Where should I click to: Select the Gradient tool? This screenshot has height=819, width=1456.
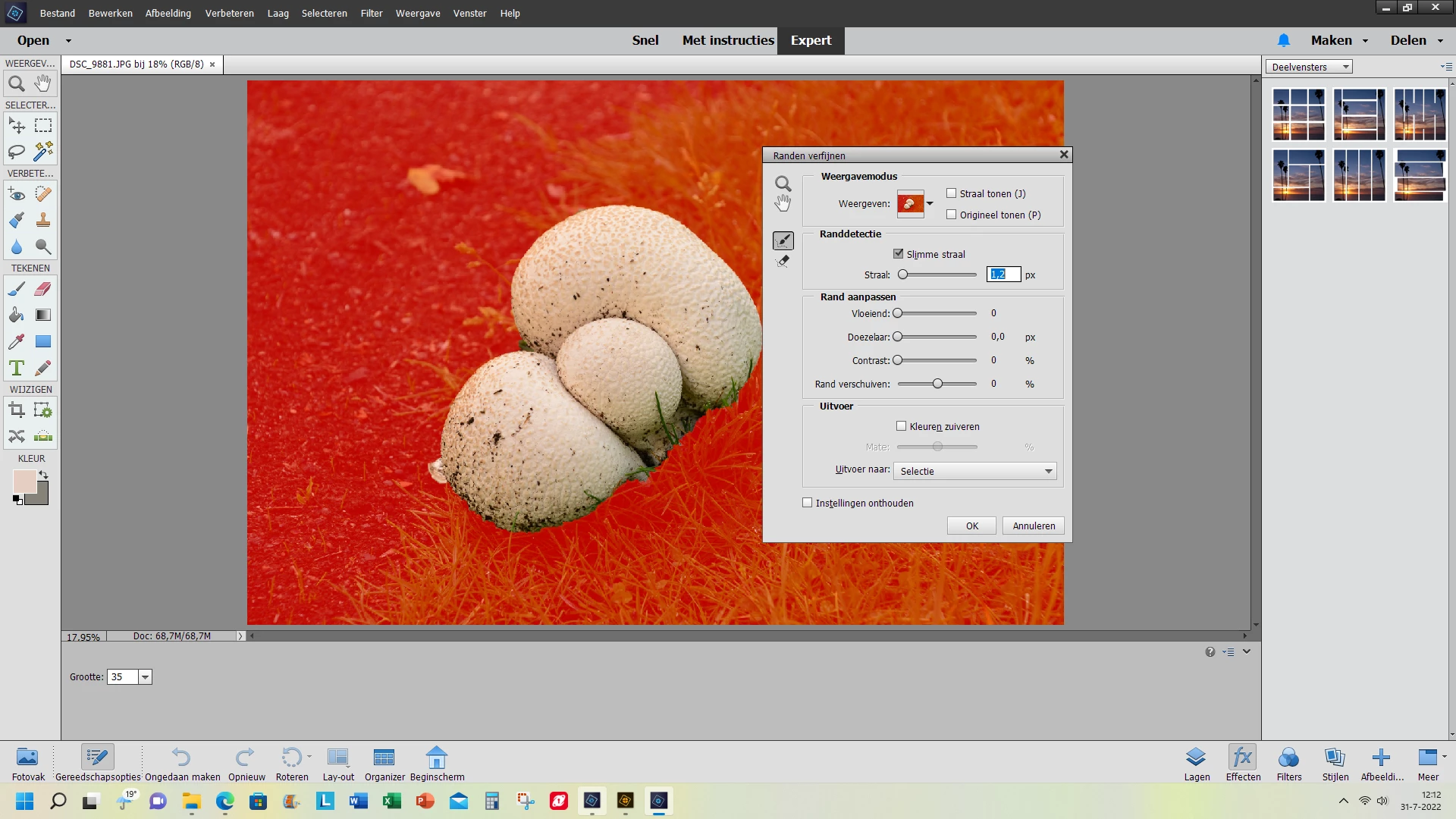(43, 315)
